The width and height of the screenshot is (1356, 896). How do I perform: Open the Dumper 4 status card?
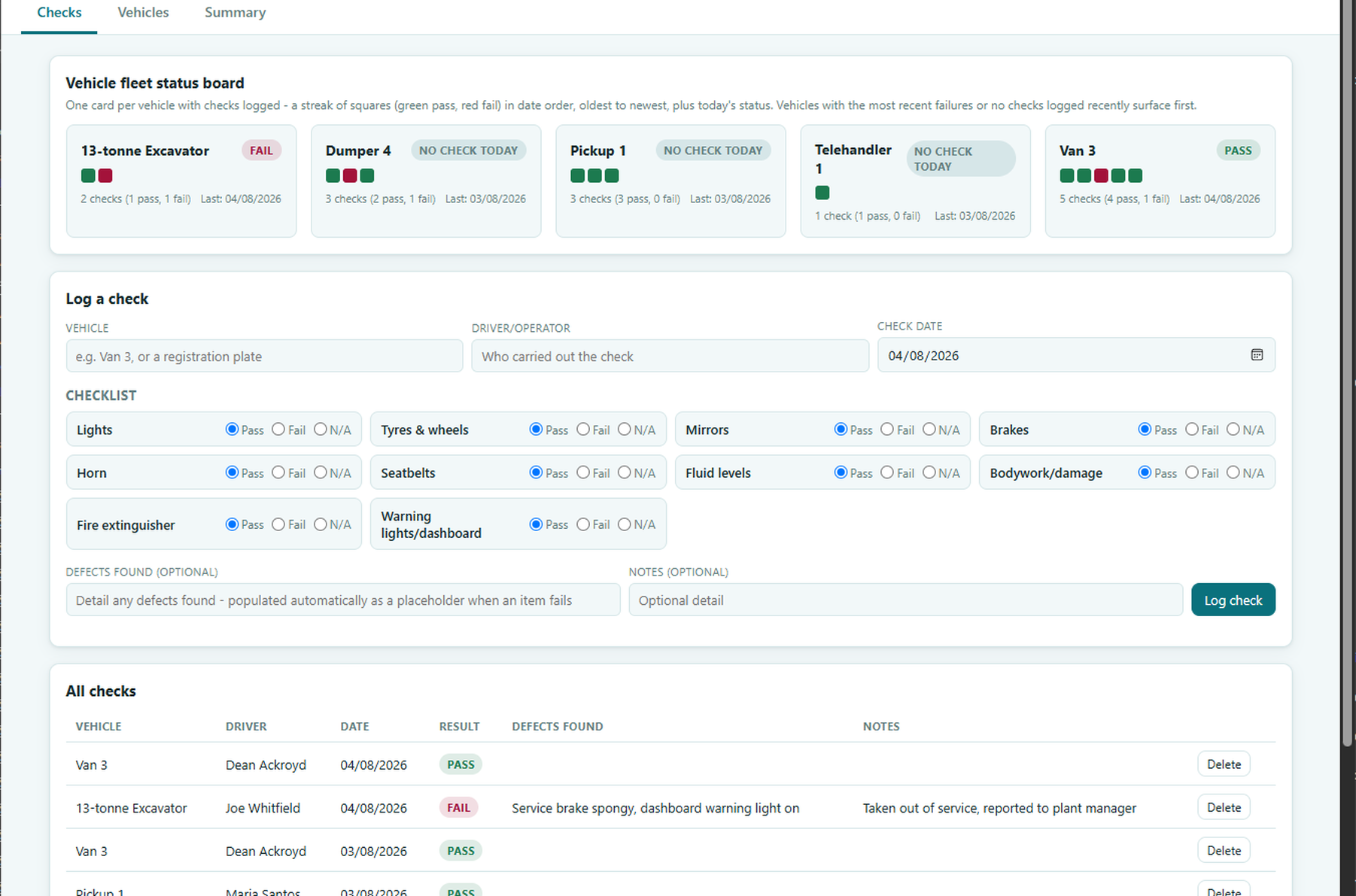click(x=426, y=181)
